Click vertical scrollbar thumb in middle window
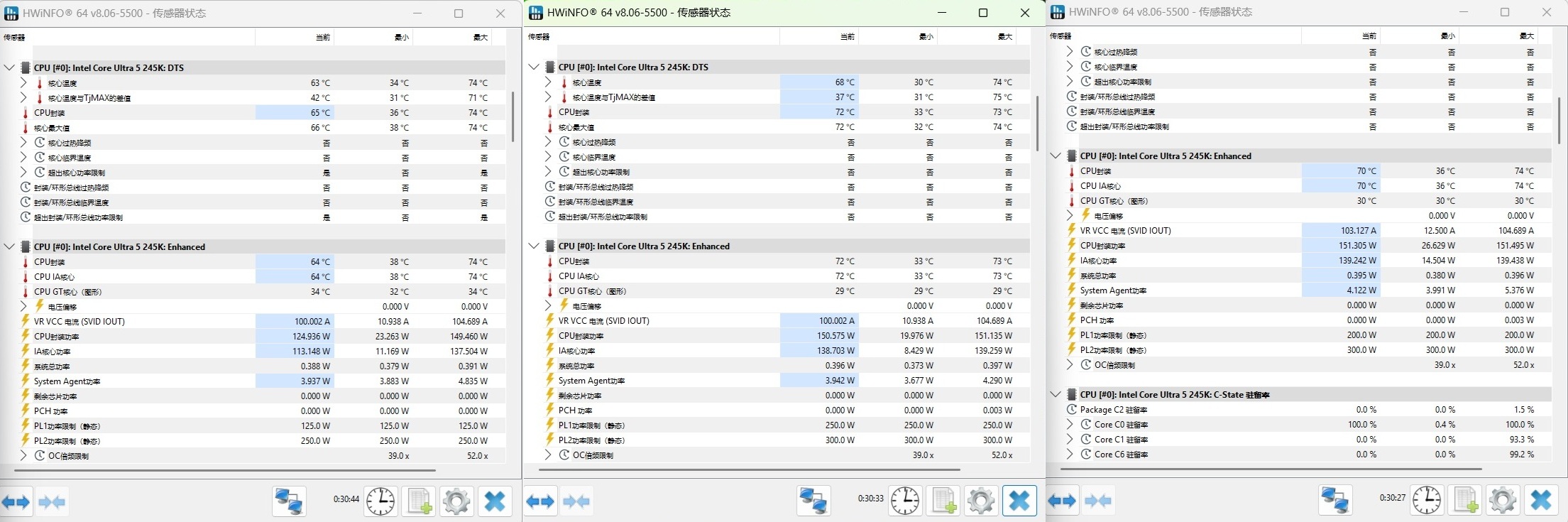 pyautogui.click(x=1037, y=123)
